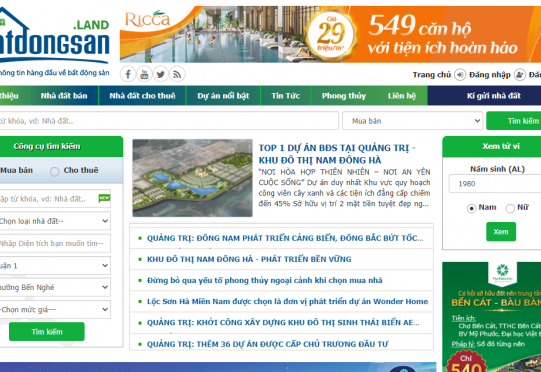Open the Phường Bến Nghé ward dropdown
This screenshot has width=541, height=372.
[x=55, y=287]
